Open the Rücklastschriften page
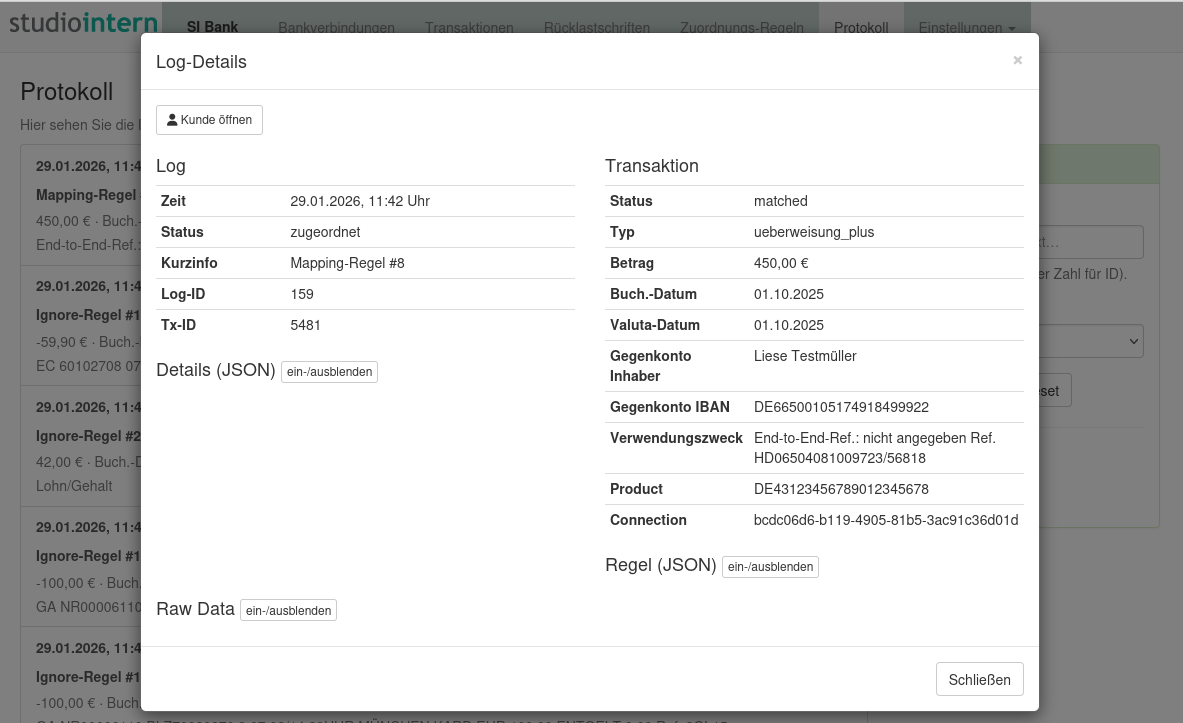1183x723 pixels. [596, 28]
